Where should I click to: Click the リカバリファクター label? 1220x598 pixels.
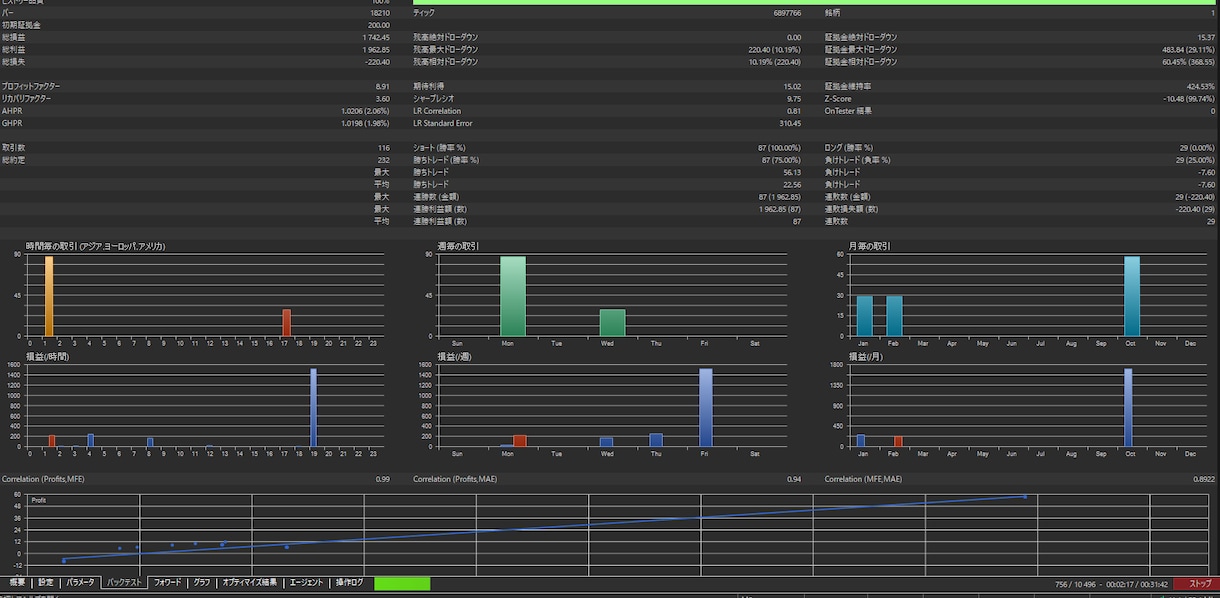[27, 99]
